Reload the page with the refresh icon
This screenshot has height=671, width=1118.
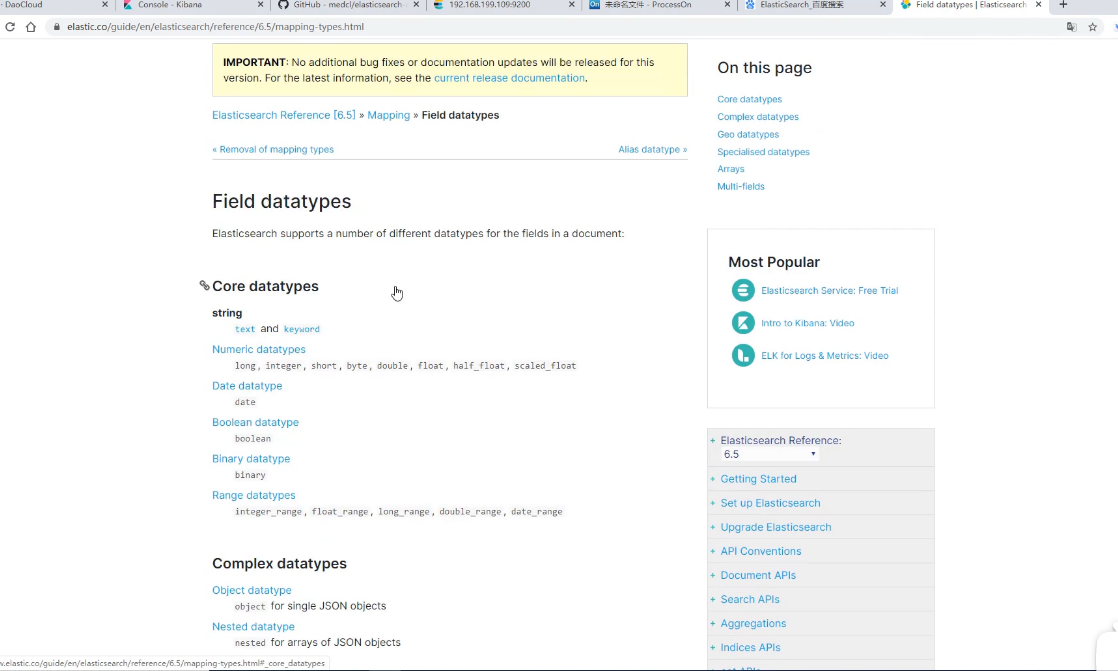click(x=11, y=27)
